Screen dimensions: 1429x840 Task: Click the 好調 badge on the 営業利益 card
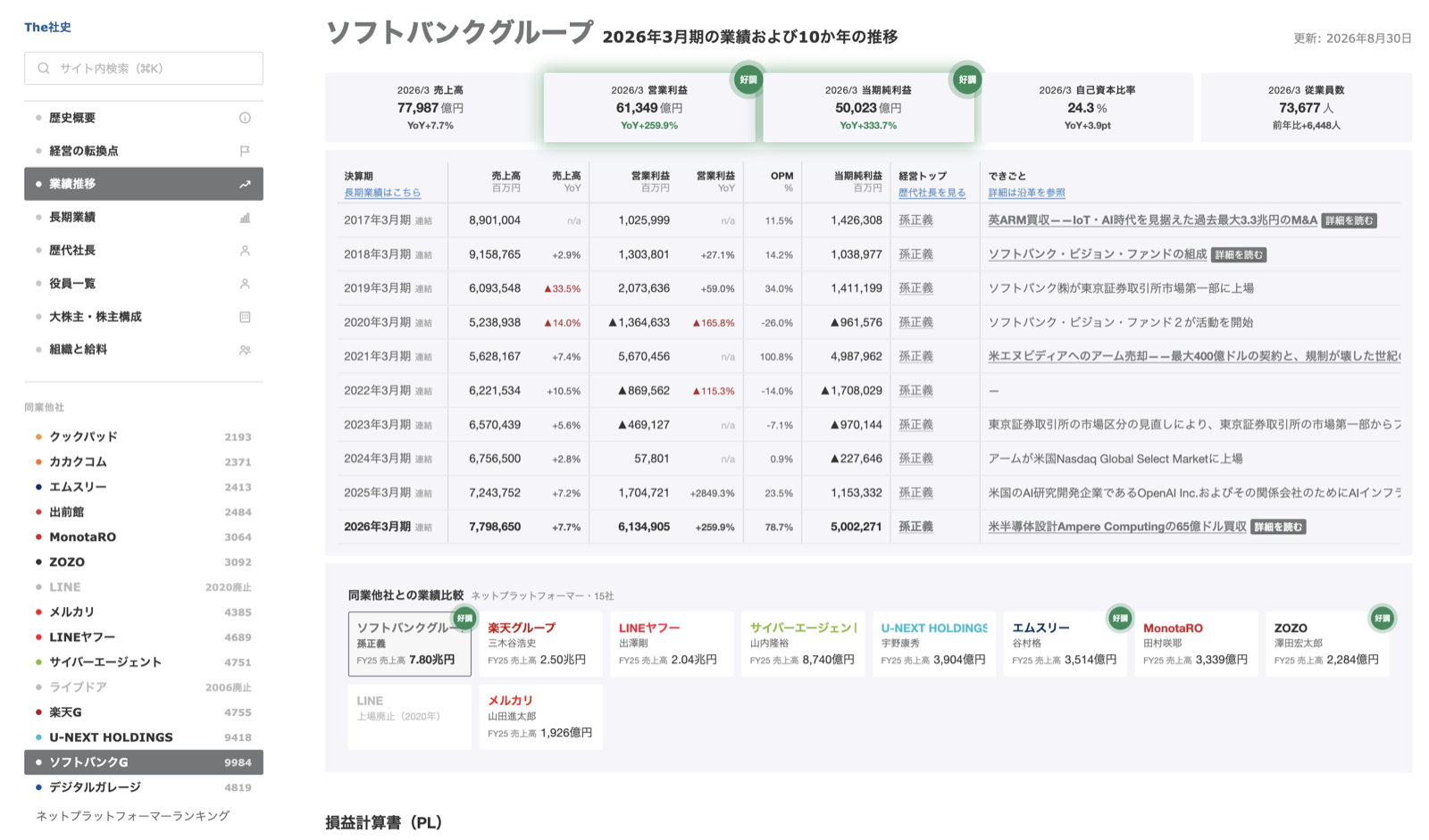[748, 79]
